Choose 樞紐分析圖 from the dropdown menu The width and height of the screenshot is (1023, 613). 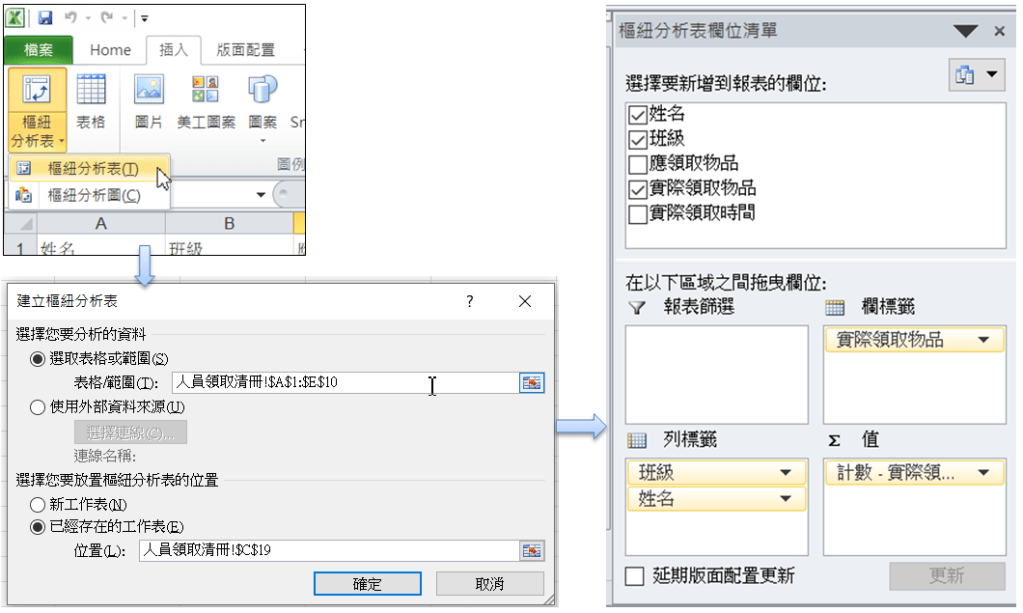pos(93,195)
